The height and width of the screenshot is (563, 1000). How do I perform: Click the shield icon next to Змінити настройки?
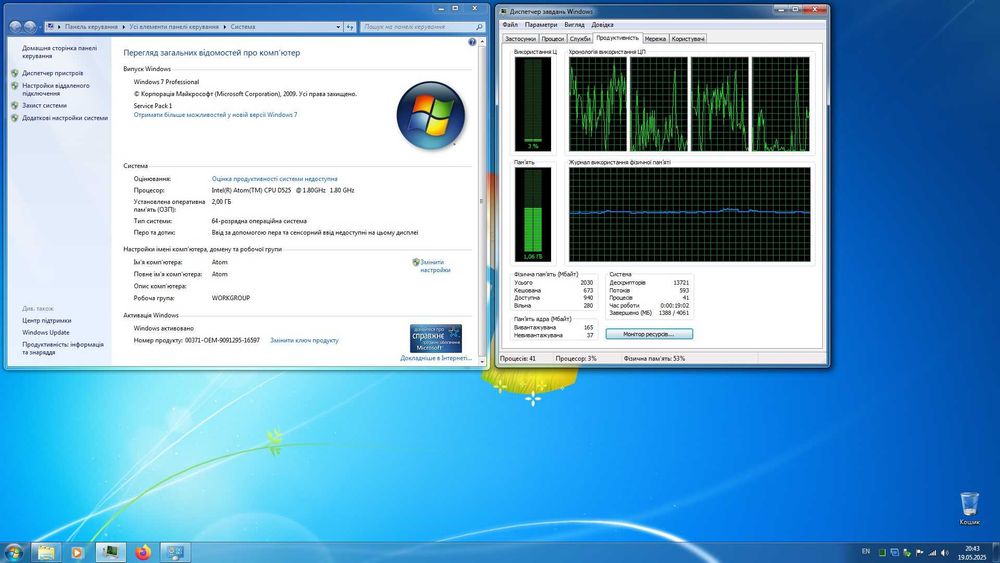tap(416, 262)
